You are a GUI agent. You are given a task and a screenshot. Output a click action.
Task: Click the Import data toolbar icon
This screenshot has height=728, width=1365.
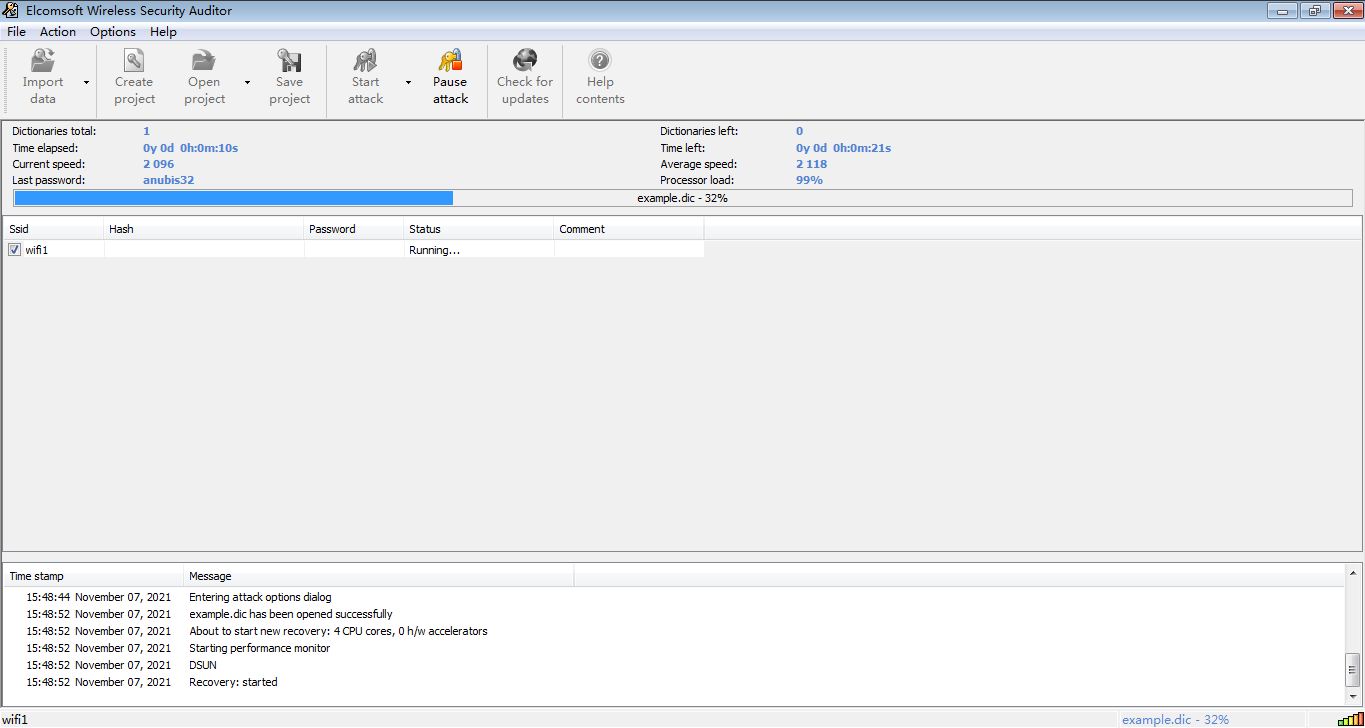(43, 62)
